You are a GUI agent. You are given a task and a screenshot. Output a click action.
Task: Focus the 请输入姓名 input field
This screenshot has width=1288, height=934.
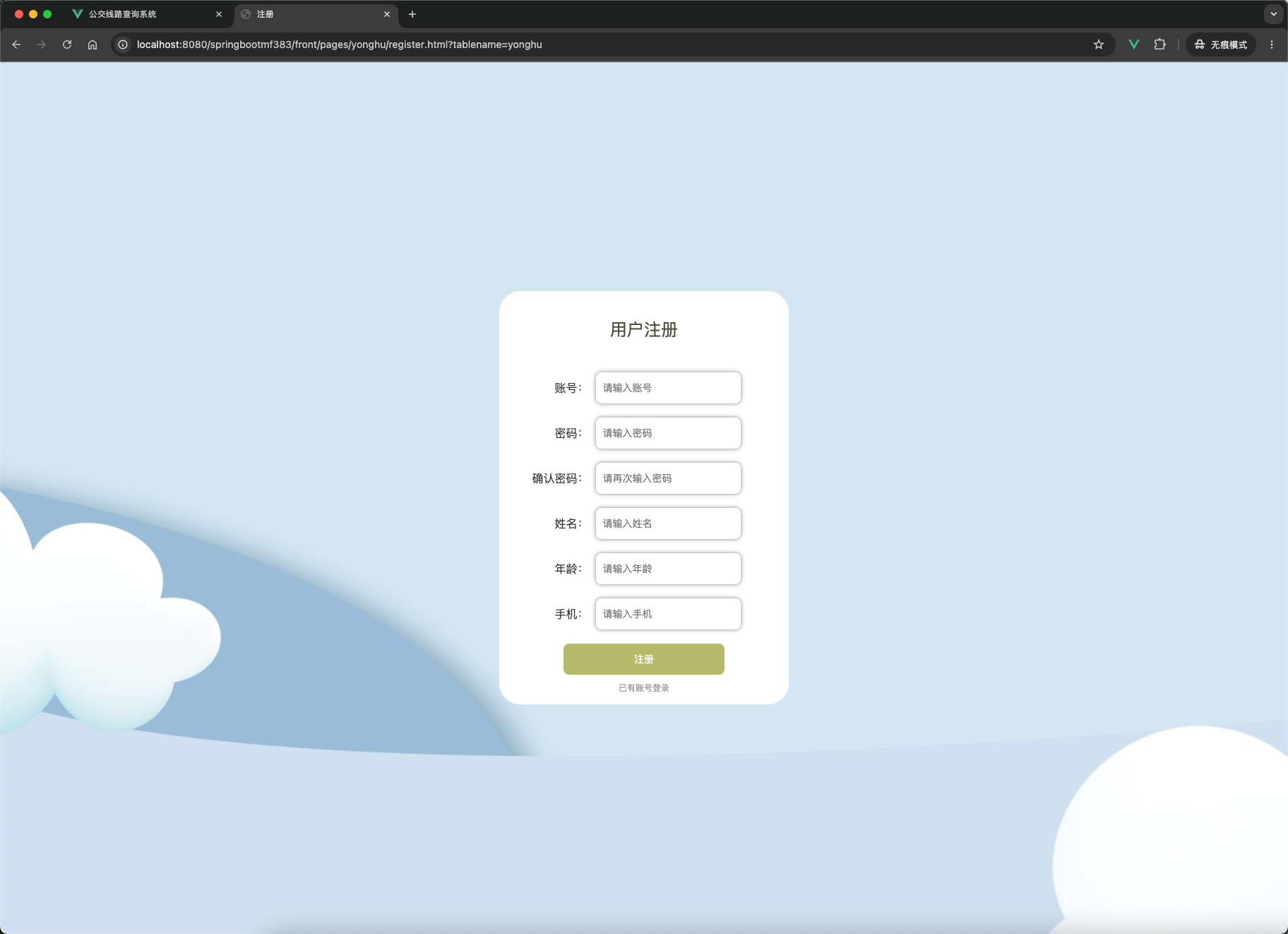point(668,524)
